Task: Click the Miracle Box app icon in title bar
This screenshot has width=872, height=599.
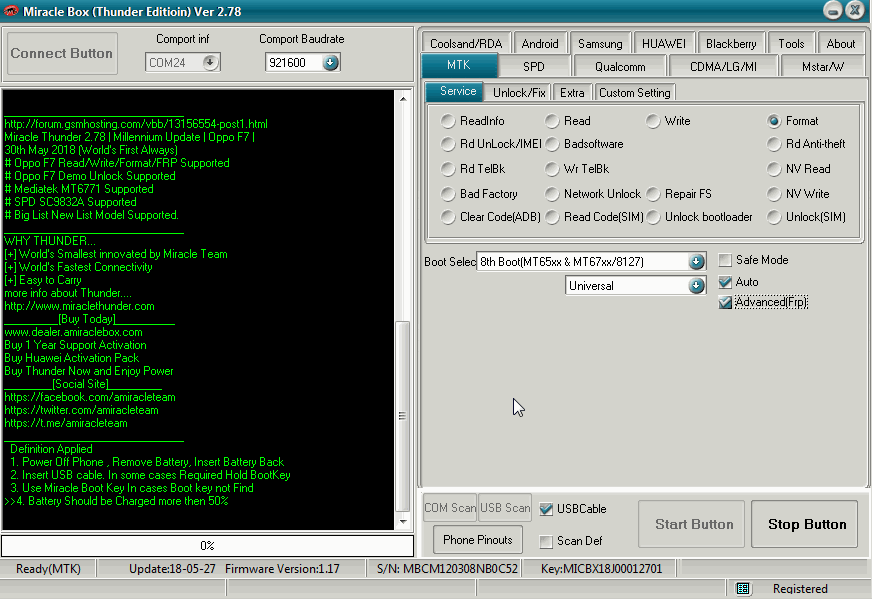Action: coord(11,11)
